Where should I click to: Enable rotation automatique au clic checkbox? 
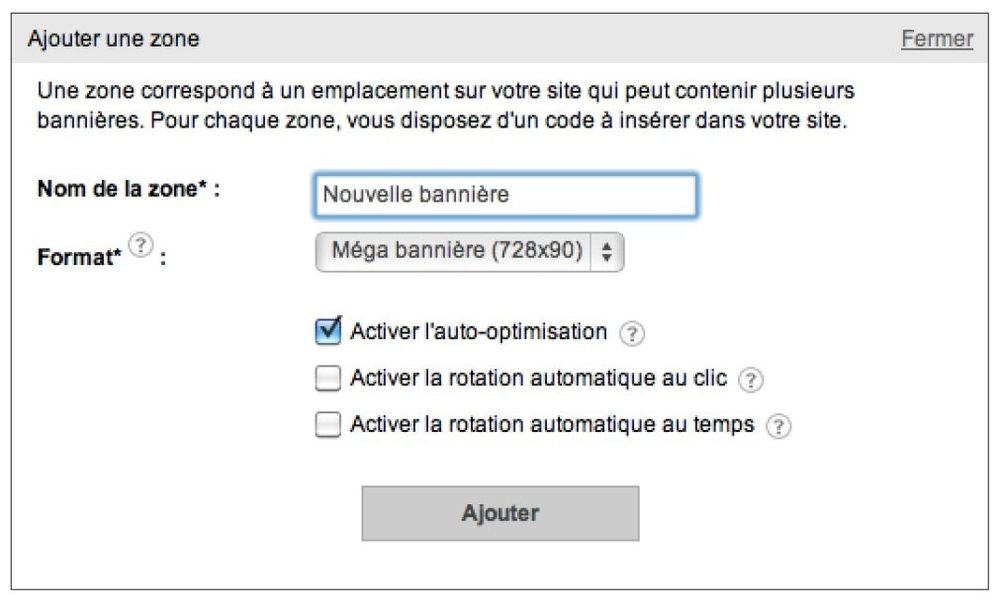click(x=328, y=379)
